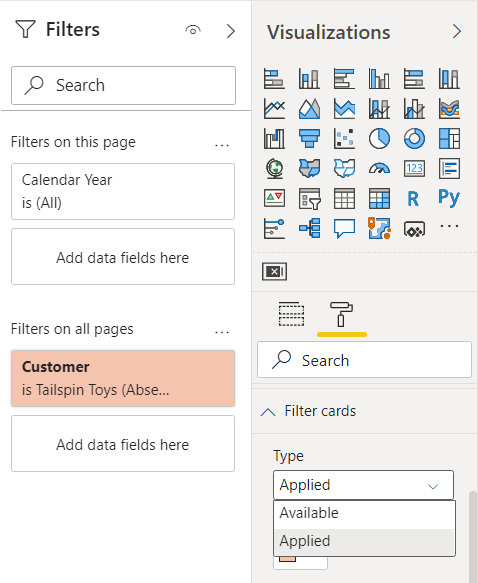The height and width of the screenshot is (583, 478).
Task: Select the donut chart visualization icon
Action: (x=414, y=139)
